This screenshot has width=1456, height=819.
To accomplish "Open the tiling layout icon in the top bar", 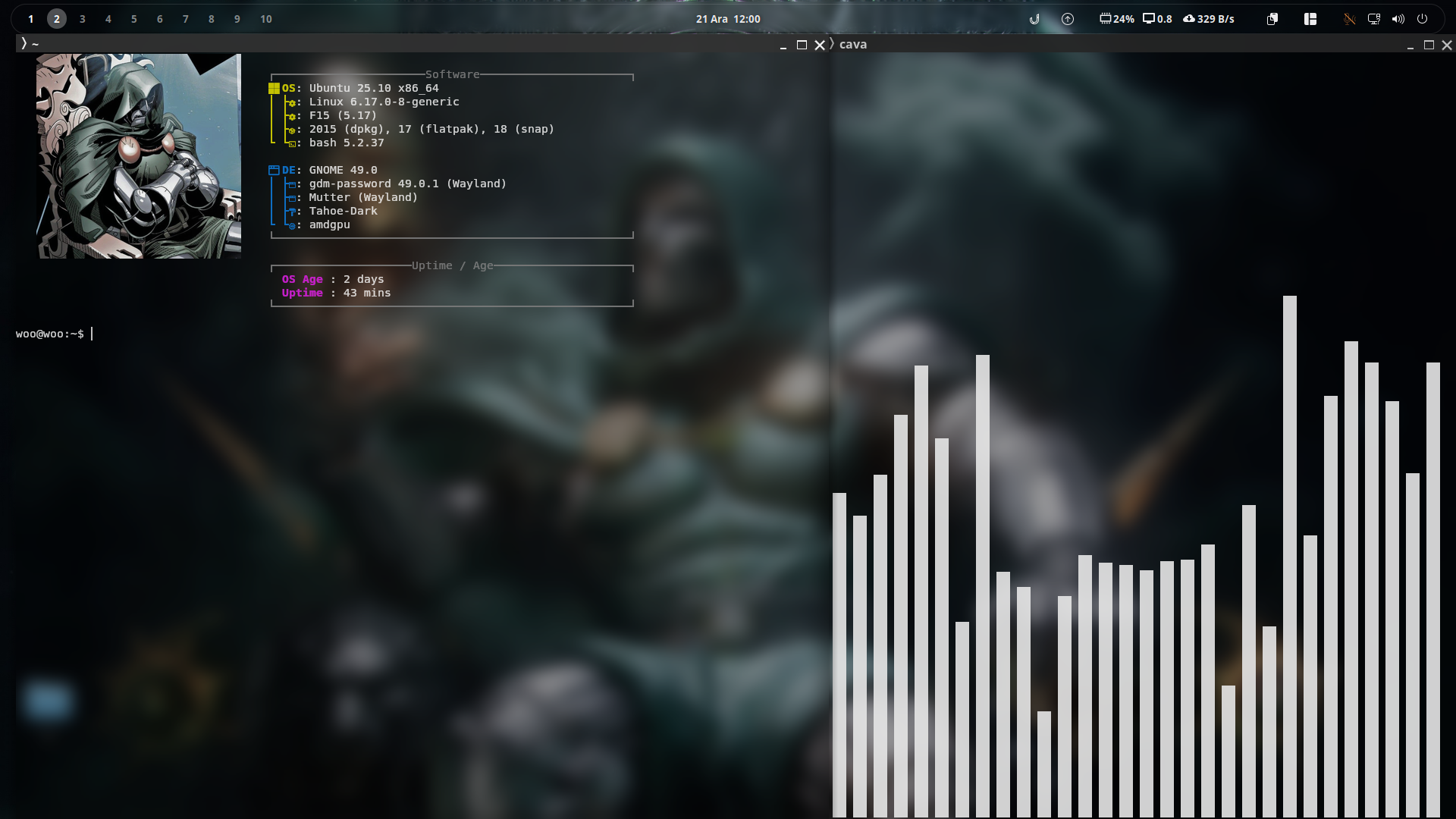I will coord(1310,19).
